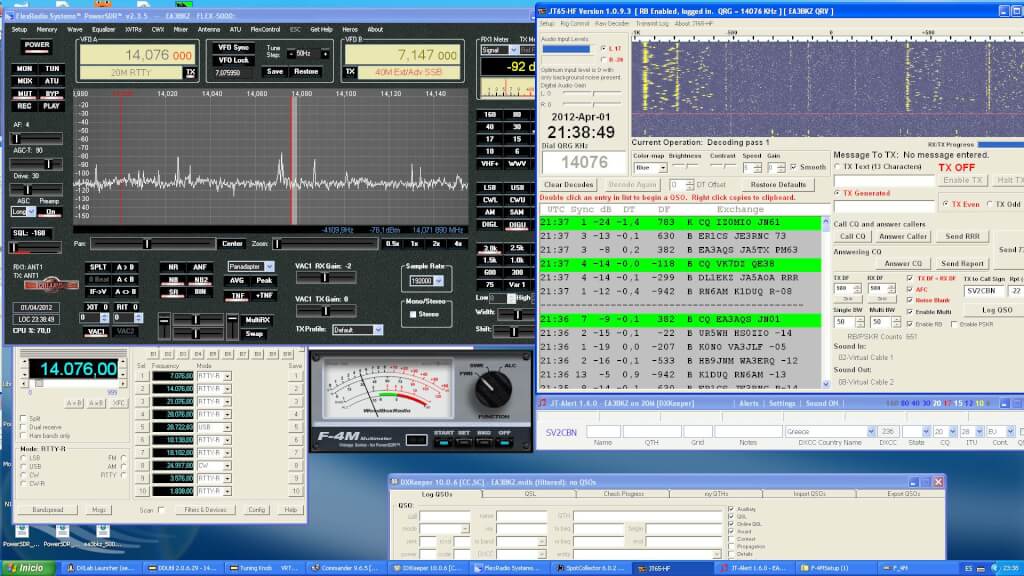Choose the WWV band button
Image resolution: width=1024 pixels, height=576 pixels.
[x=517, y=163]
